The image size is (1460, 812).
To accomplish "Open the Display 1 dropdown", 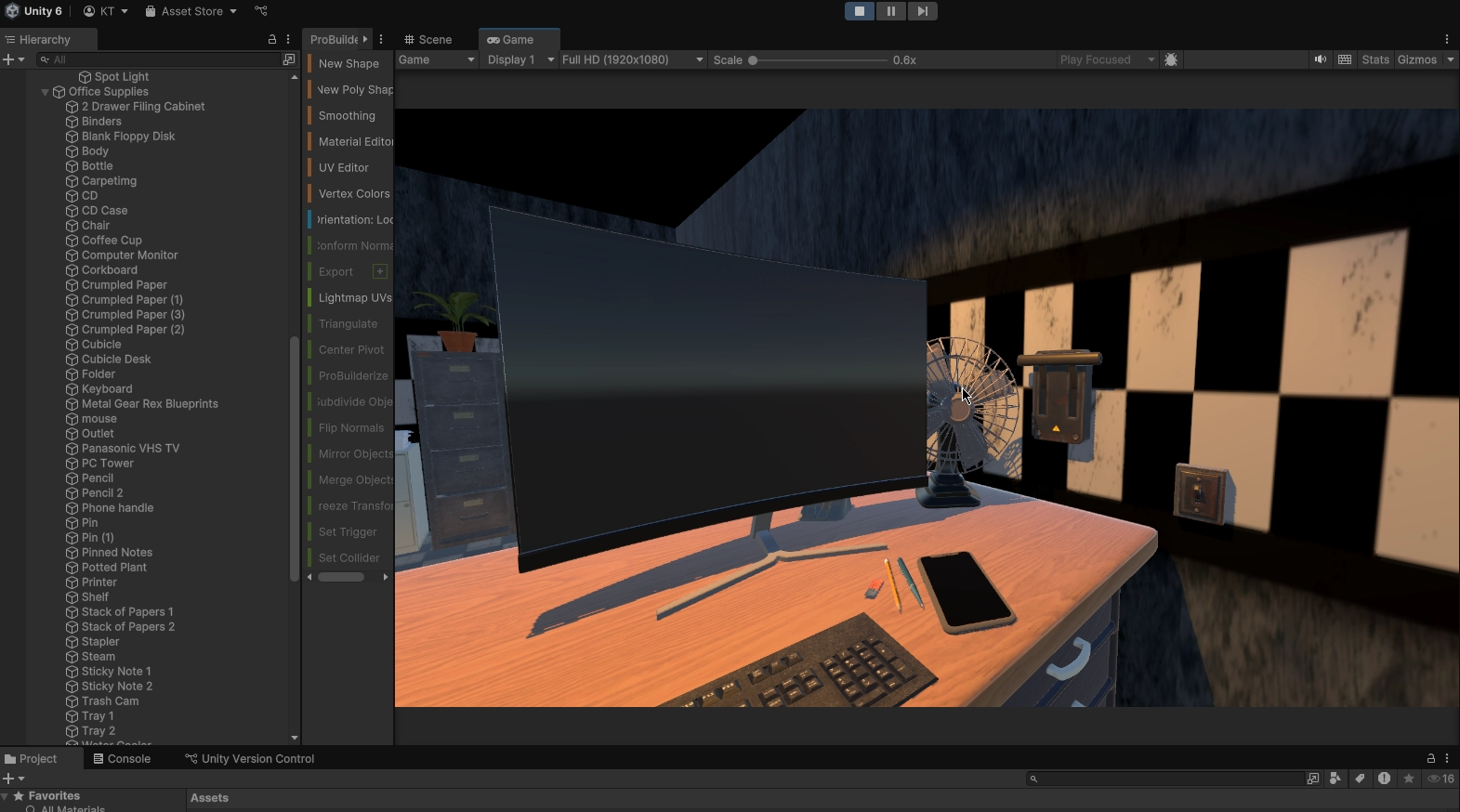I will [520, 59].
